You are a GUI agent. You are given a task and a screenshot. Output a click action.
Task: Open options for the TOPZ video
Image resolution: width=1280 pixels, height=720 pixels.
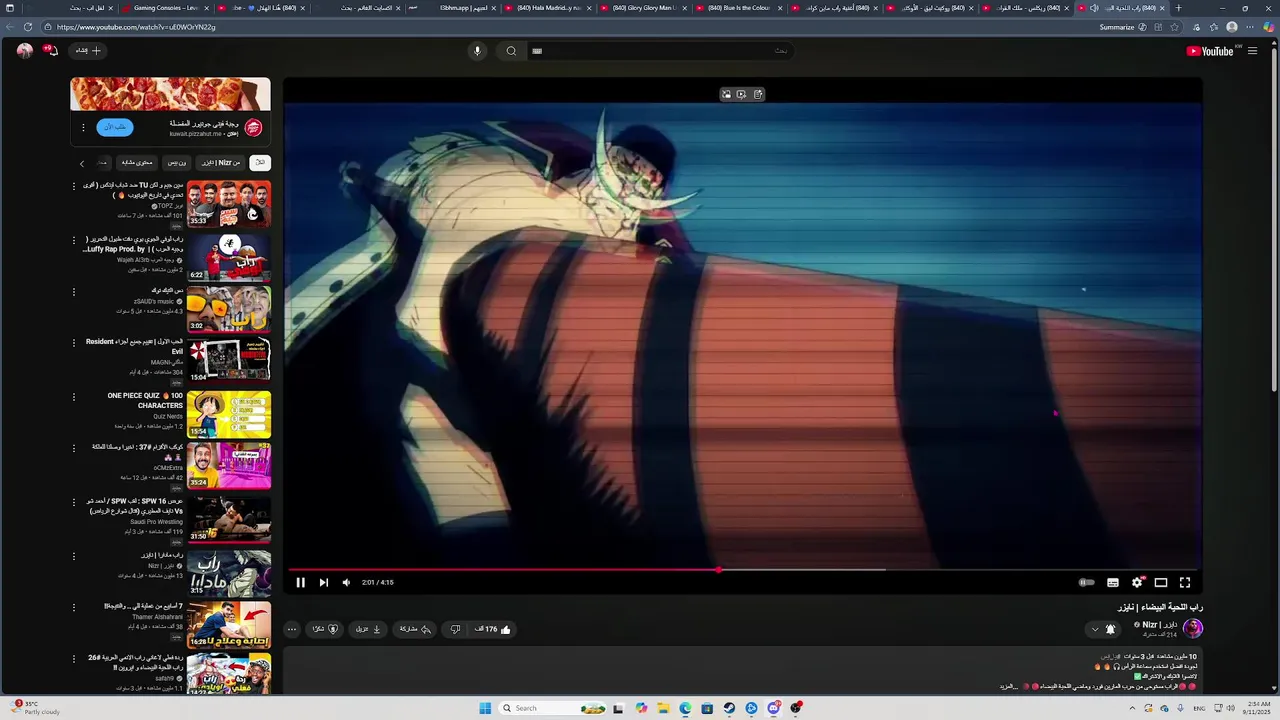point(73,186)
